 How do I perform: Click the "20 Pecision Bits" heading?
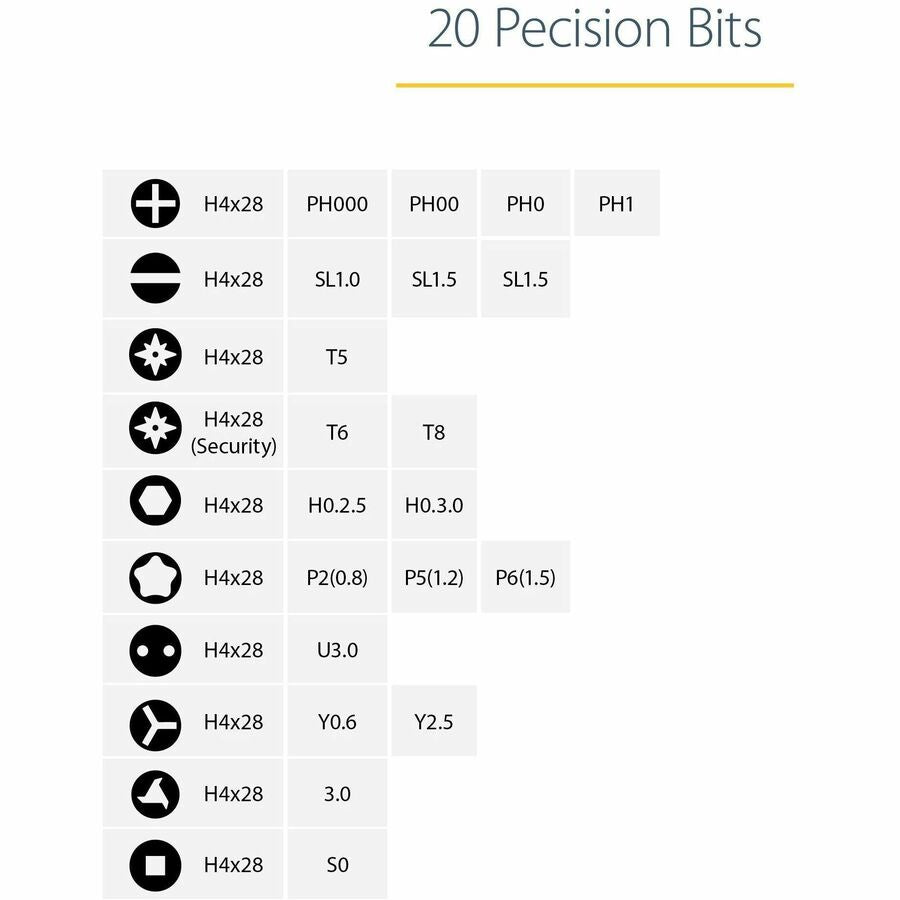(594, 30)
